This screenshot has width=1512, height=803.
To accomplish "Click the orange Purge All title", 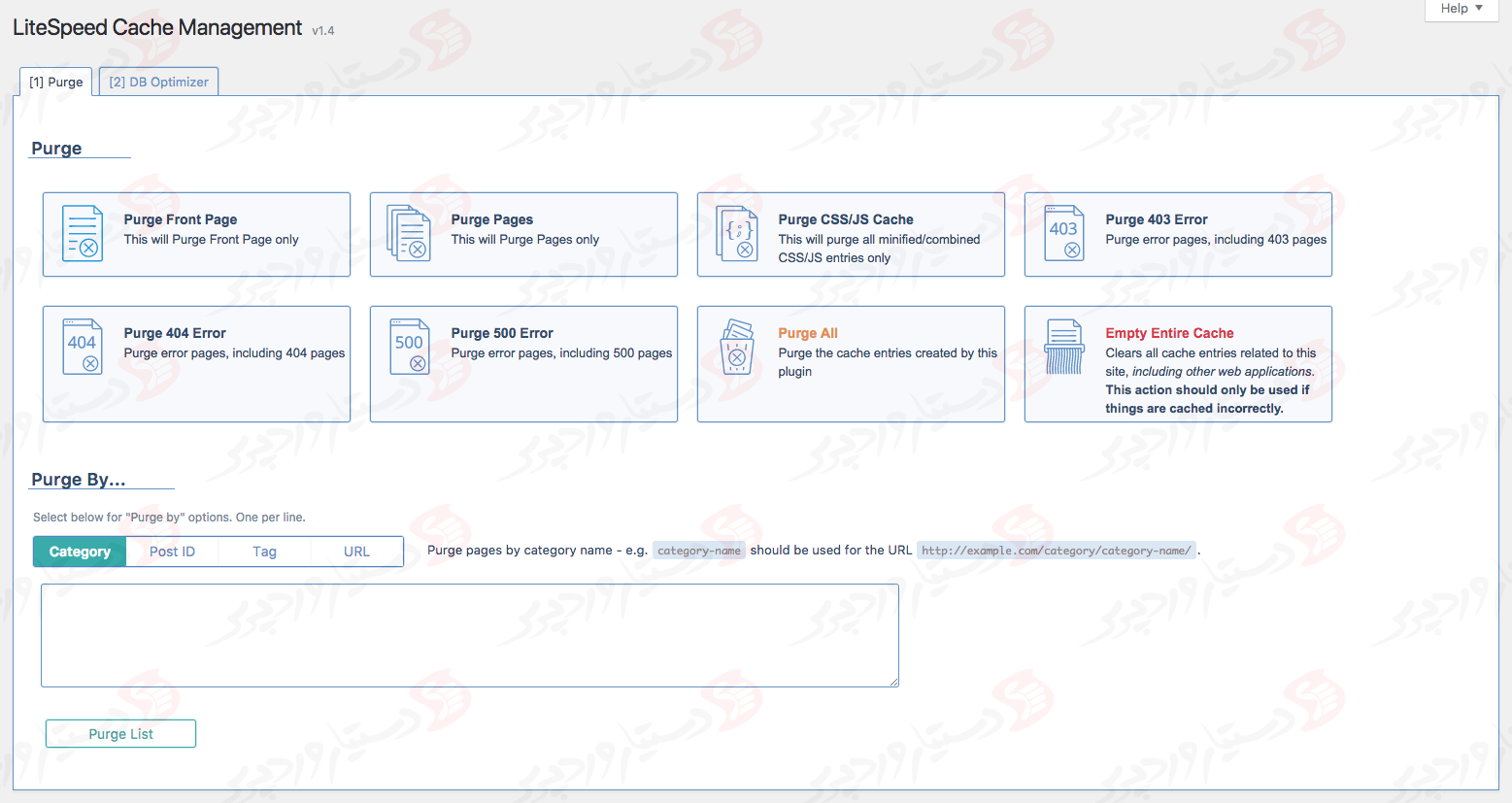I will tap(807, 333).
